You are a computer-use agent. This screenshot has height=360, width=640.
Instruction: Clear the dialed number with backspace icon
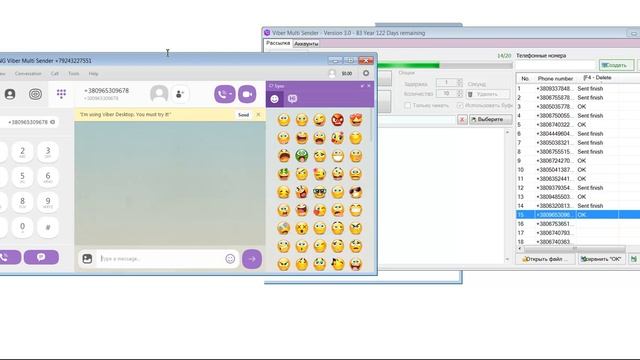click(53, 122)
